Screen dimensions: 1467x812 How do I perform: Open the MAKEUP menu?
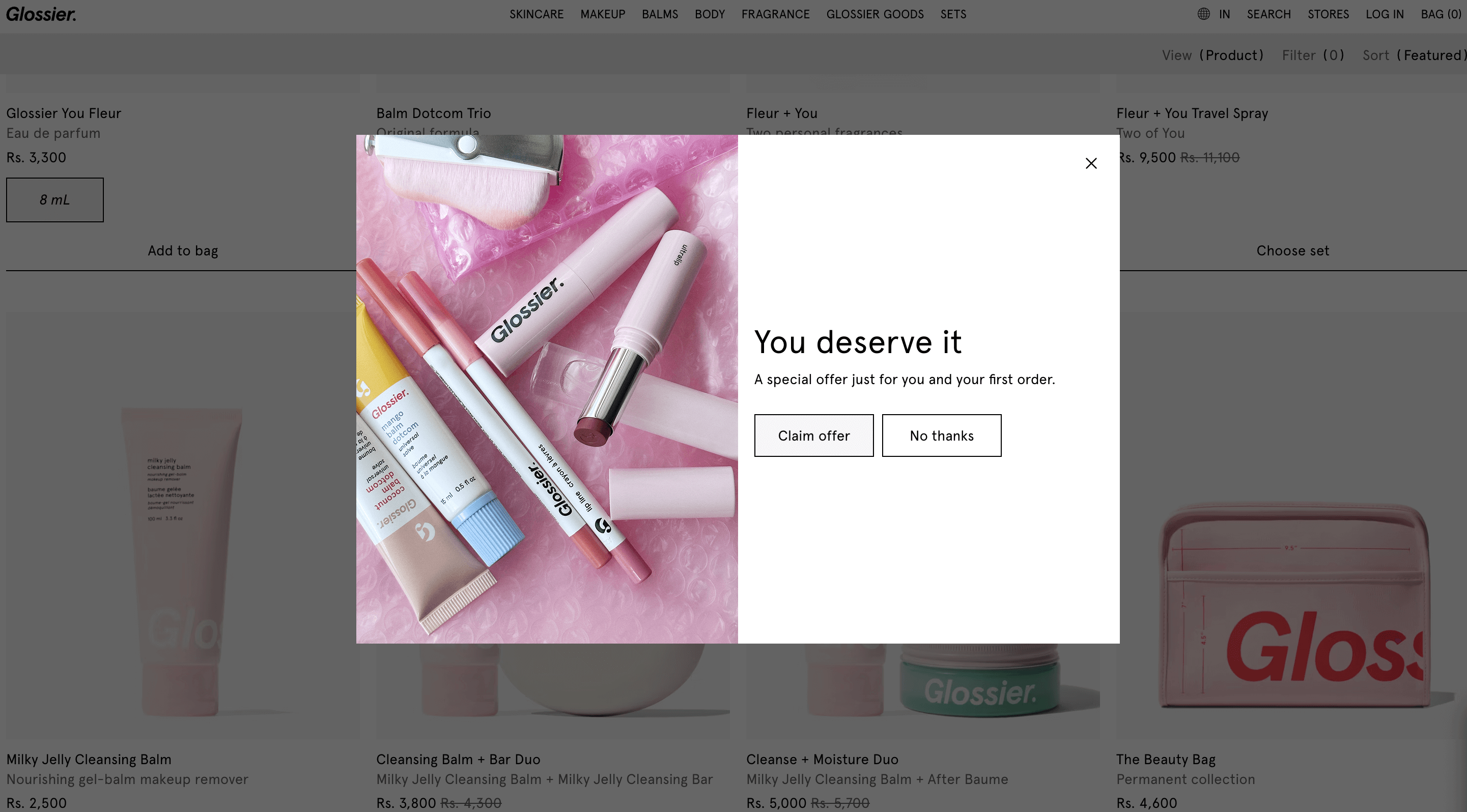[603, 14]
